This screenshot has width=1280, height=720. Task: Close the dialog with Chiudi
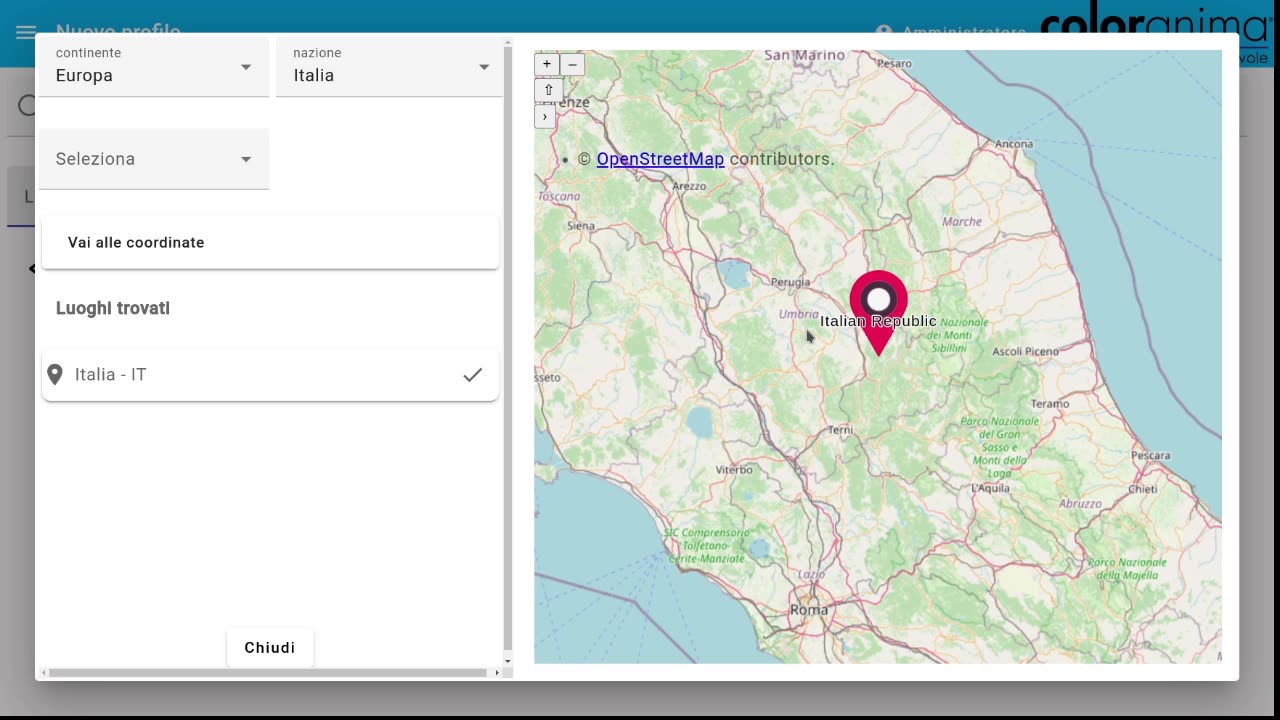270,648
